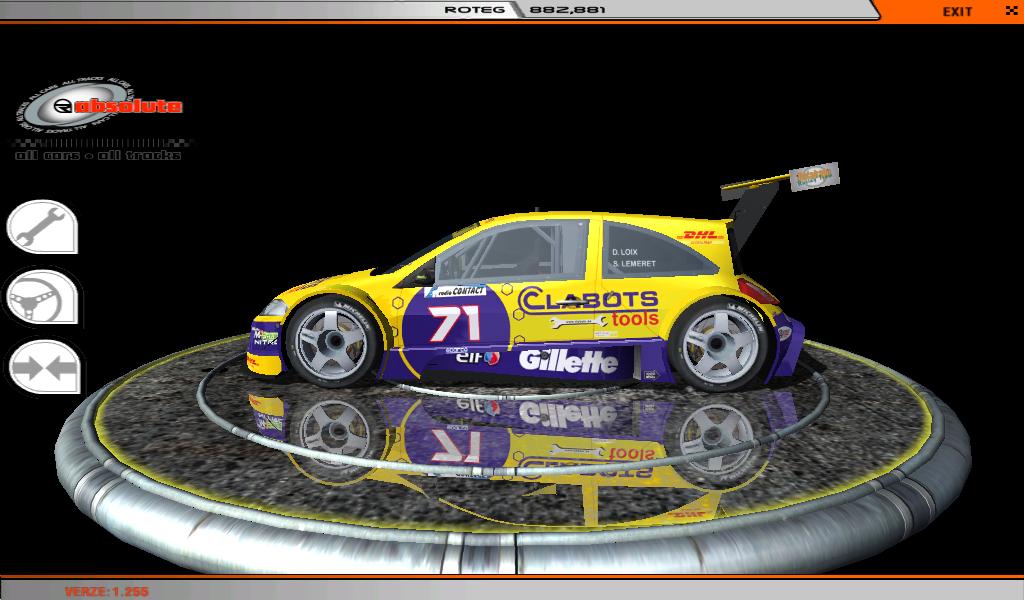Close with the X icon beside EXIT
Viewport: 1024px width, 600px height.
coord(1011,10)
